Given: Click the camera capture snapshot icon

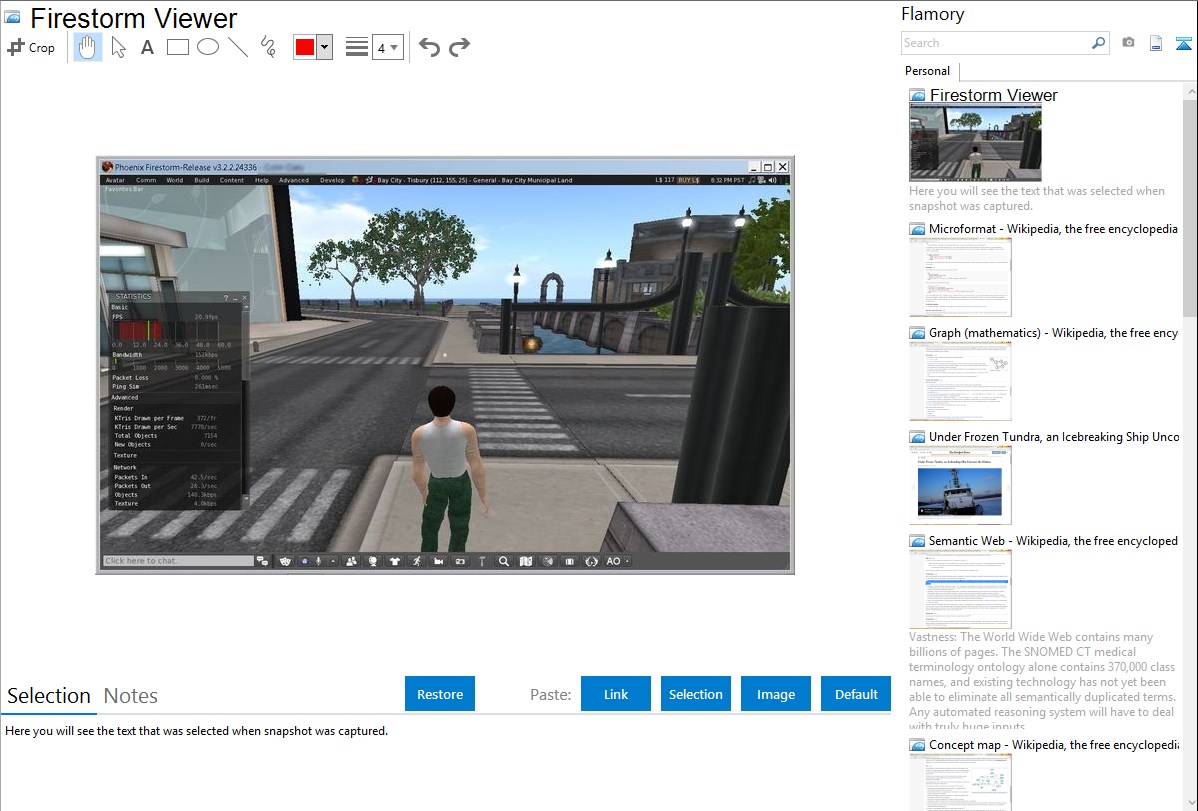Looking at the screenshot, I should coord(1128,43).
